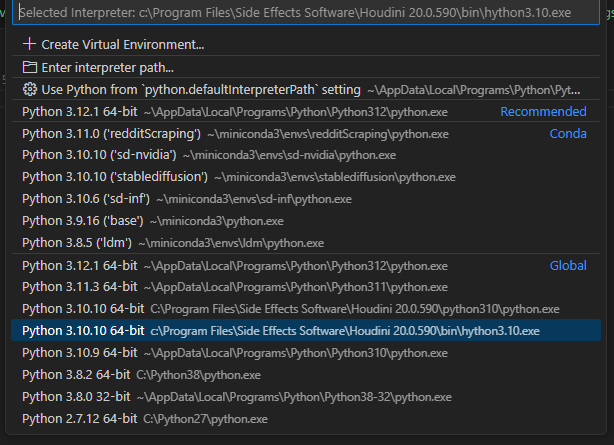Focus the Selected Interpreter search field

pyautogui.click(x=306, y=13)
